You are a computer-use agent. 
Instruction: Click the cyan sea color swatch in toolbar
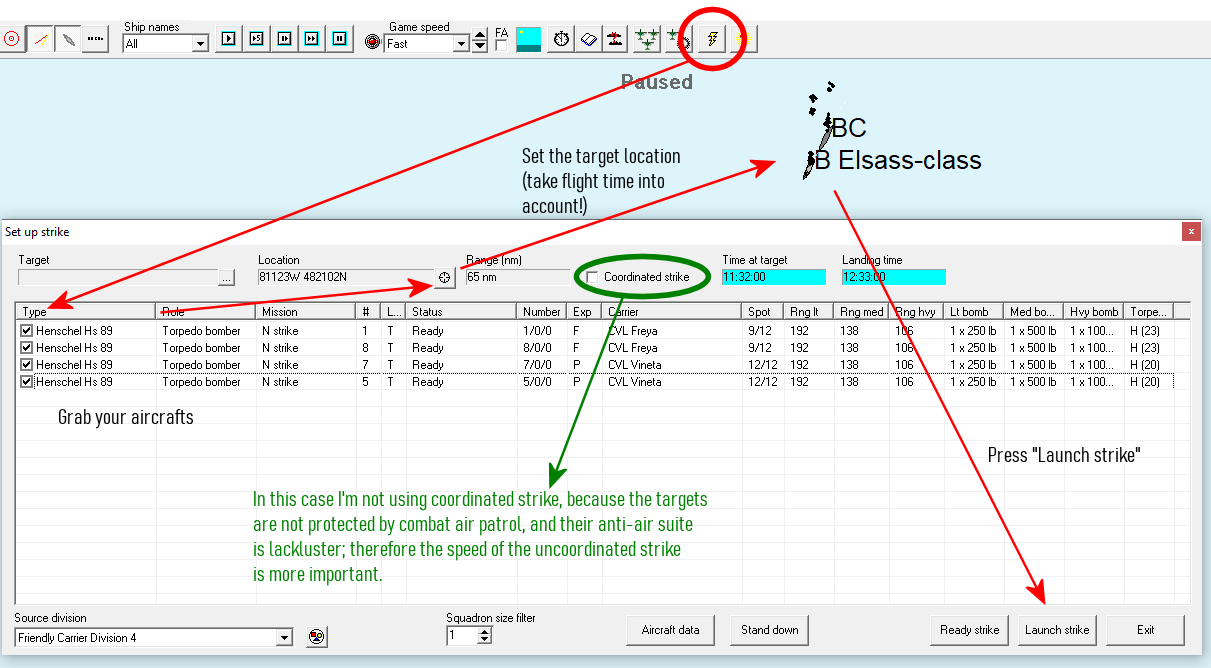pos(529,40)
